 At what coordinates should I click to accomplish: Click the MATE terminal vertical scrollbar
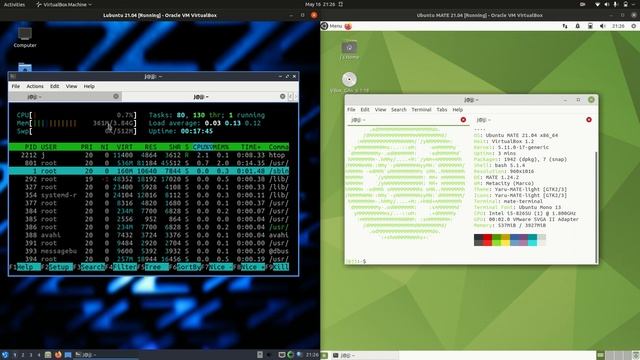tap(596, 207)
